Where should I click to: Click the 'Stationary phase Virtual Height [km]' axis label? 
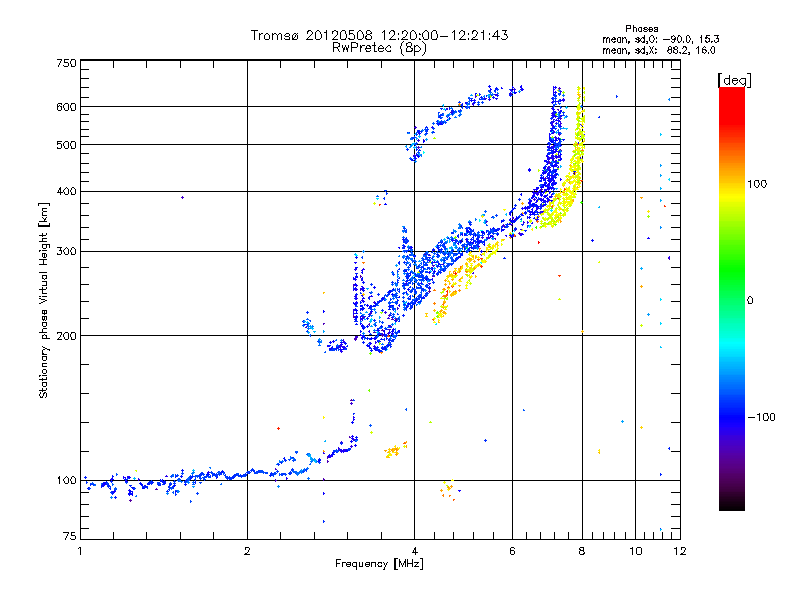point(43,300)
